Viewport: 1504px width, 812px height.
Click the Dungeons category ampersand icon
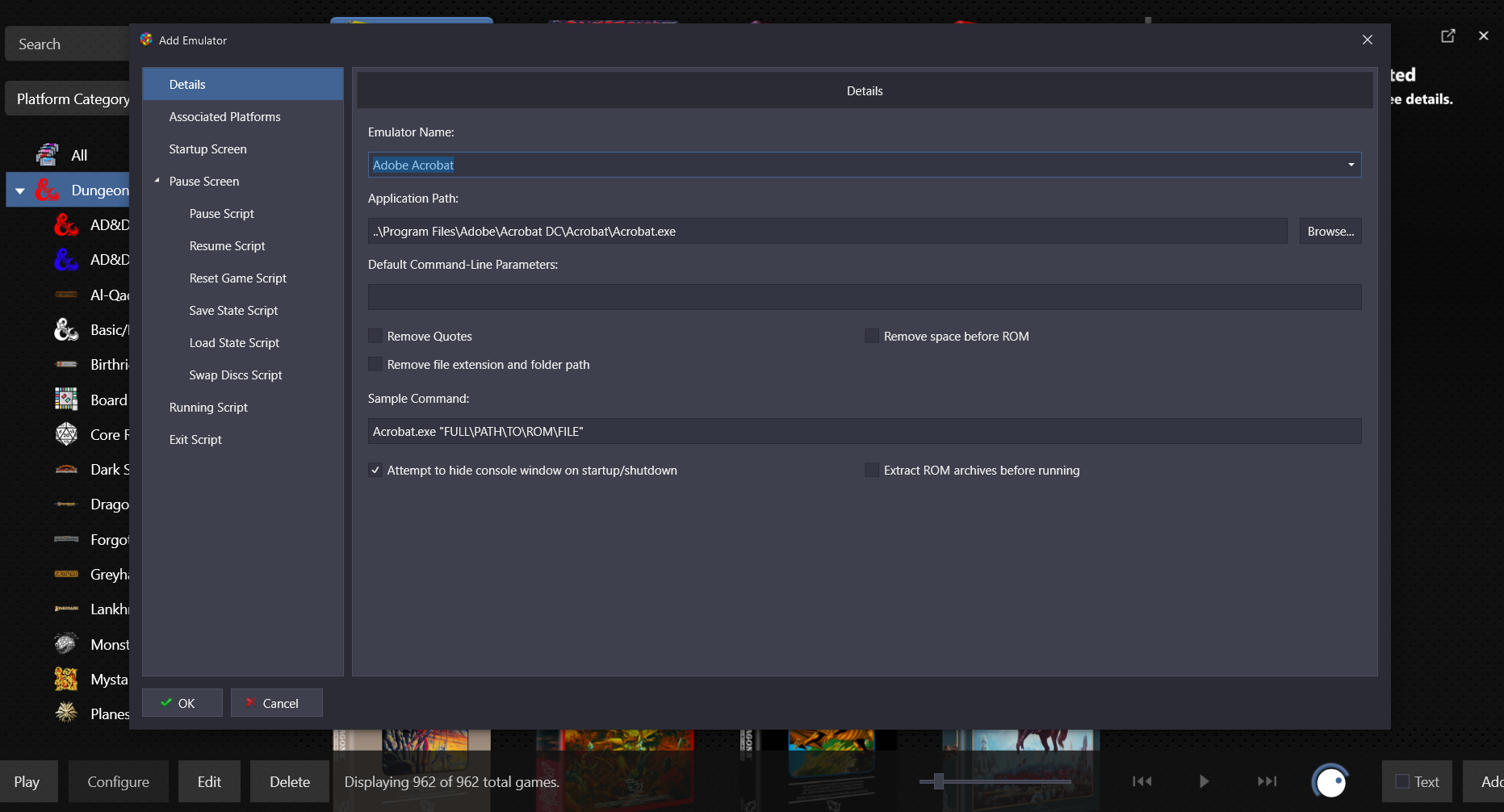[47, 190]
